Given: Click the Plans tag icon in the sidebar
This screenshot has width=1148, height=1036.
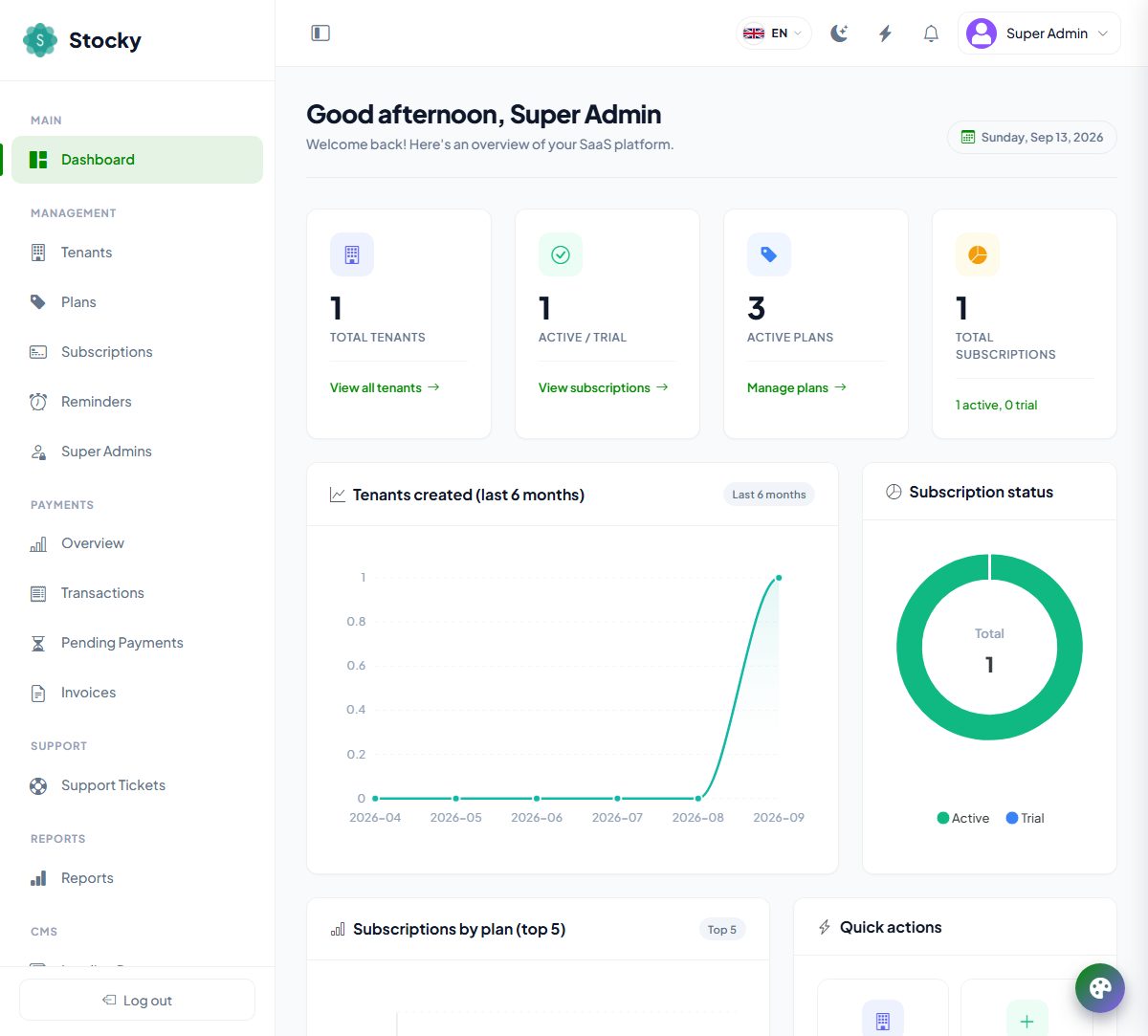Looking at the screenshot, I should click(x=38, y=302).
